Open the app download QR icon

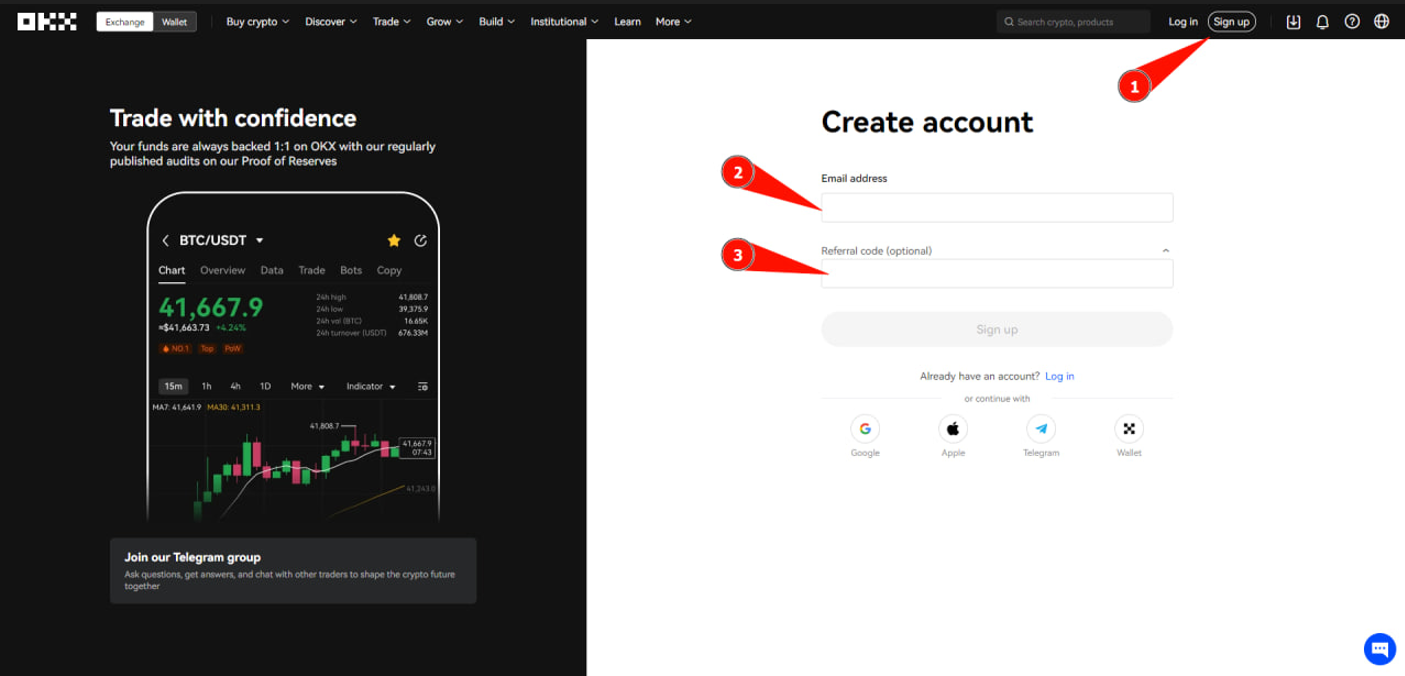(1293, 21)
